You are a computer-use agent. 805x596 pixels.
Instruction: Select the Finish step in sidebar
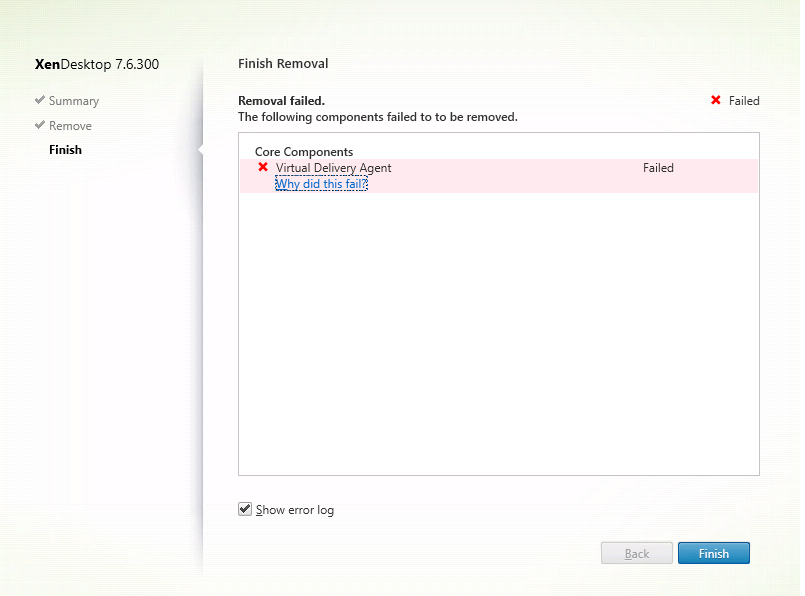(x=65, y=150)
